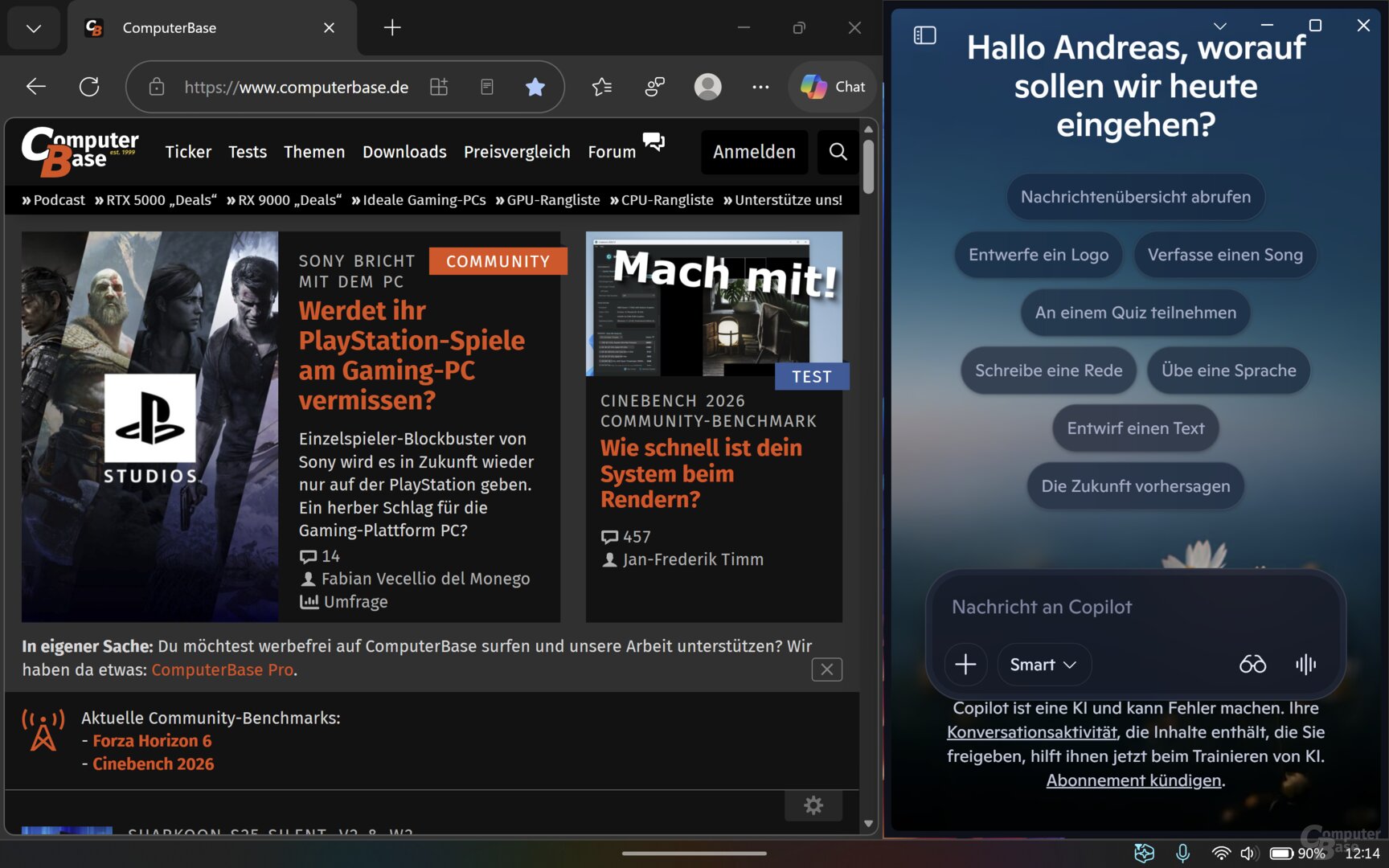This screenshot has width=1389, height=868.
Task: Open the Favorites list icon
Action: click(602, 87)
